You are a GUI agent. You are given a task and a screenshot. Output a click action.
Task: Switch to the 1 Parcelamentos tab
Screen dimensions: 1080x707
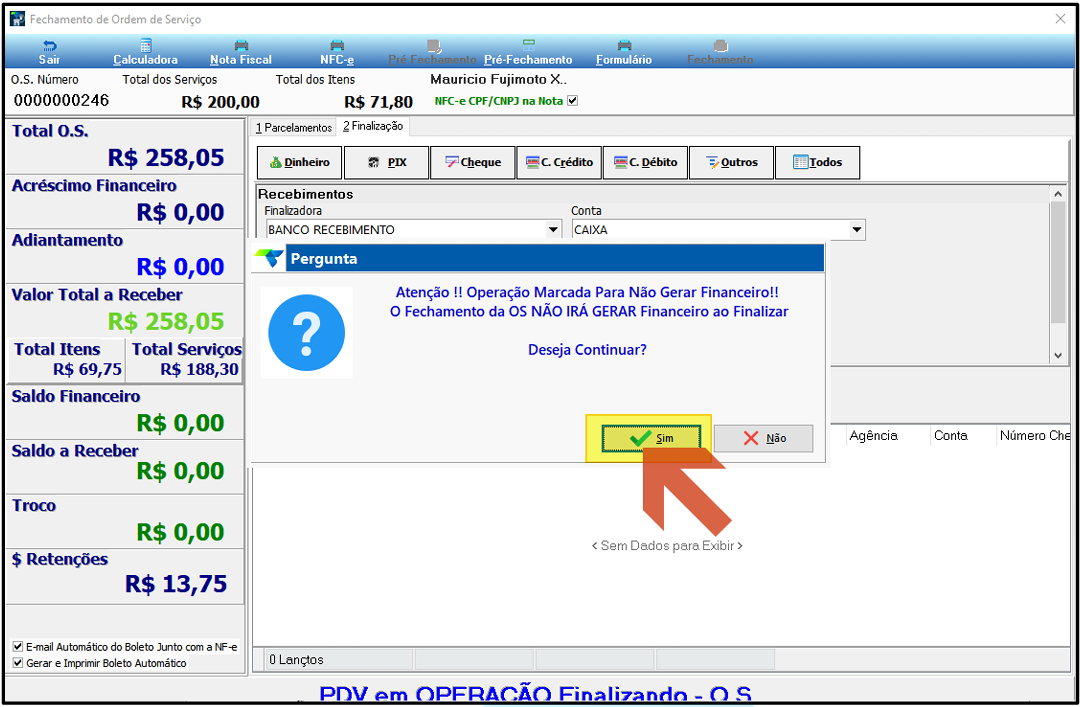pyautogui.click(x=294, y=127)
